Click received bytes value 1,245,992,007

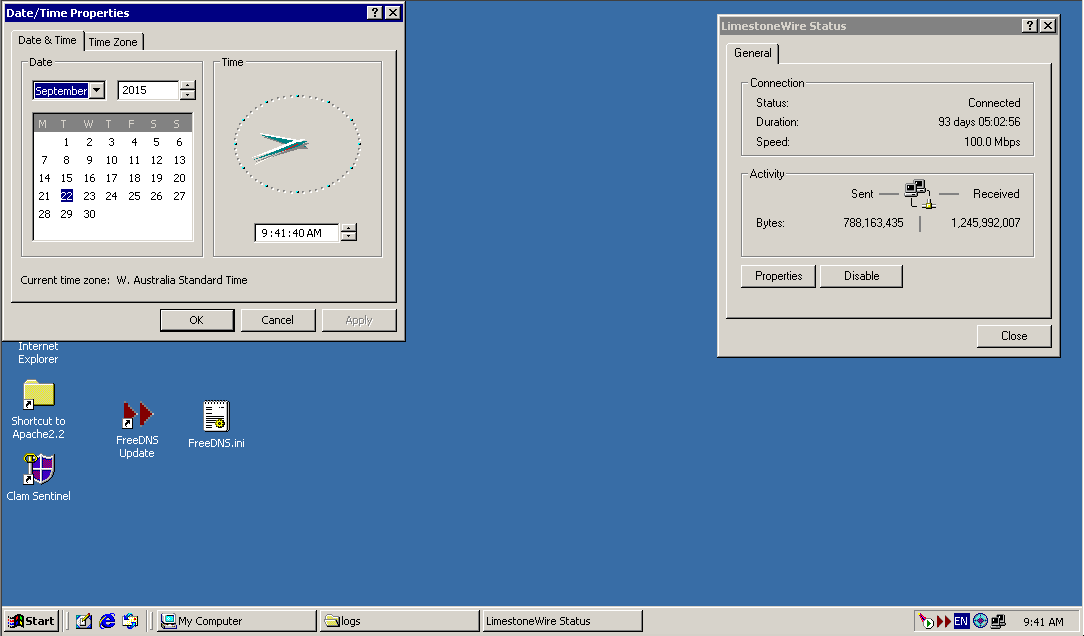point(985,223)
